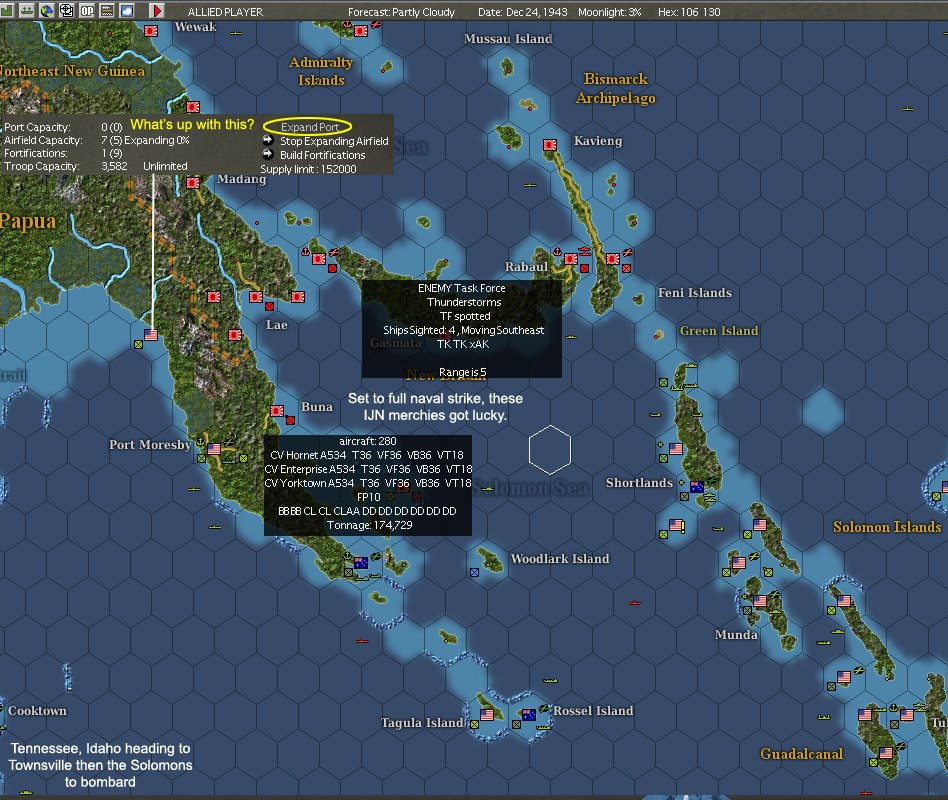Click the Forecast: Partly Cloudy text
The image size is (948, 800).
(x=401, y=12)
